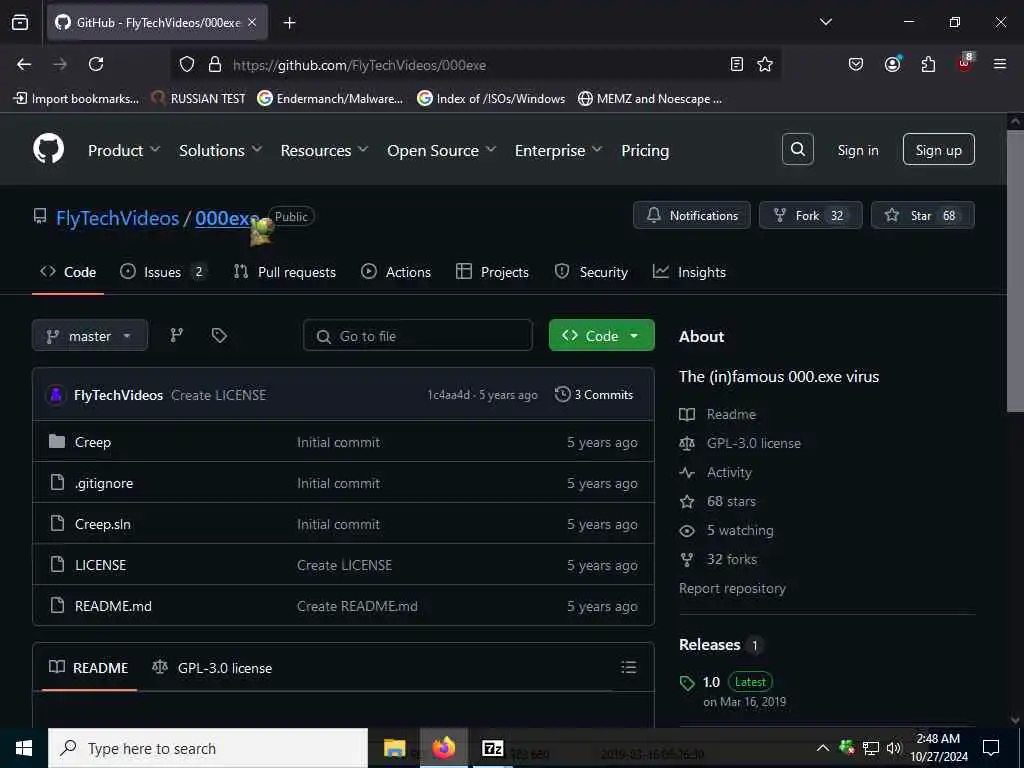1024x768 pixels.
Task: Open the Creep.sln file
Action: [x=103, y=524]
